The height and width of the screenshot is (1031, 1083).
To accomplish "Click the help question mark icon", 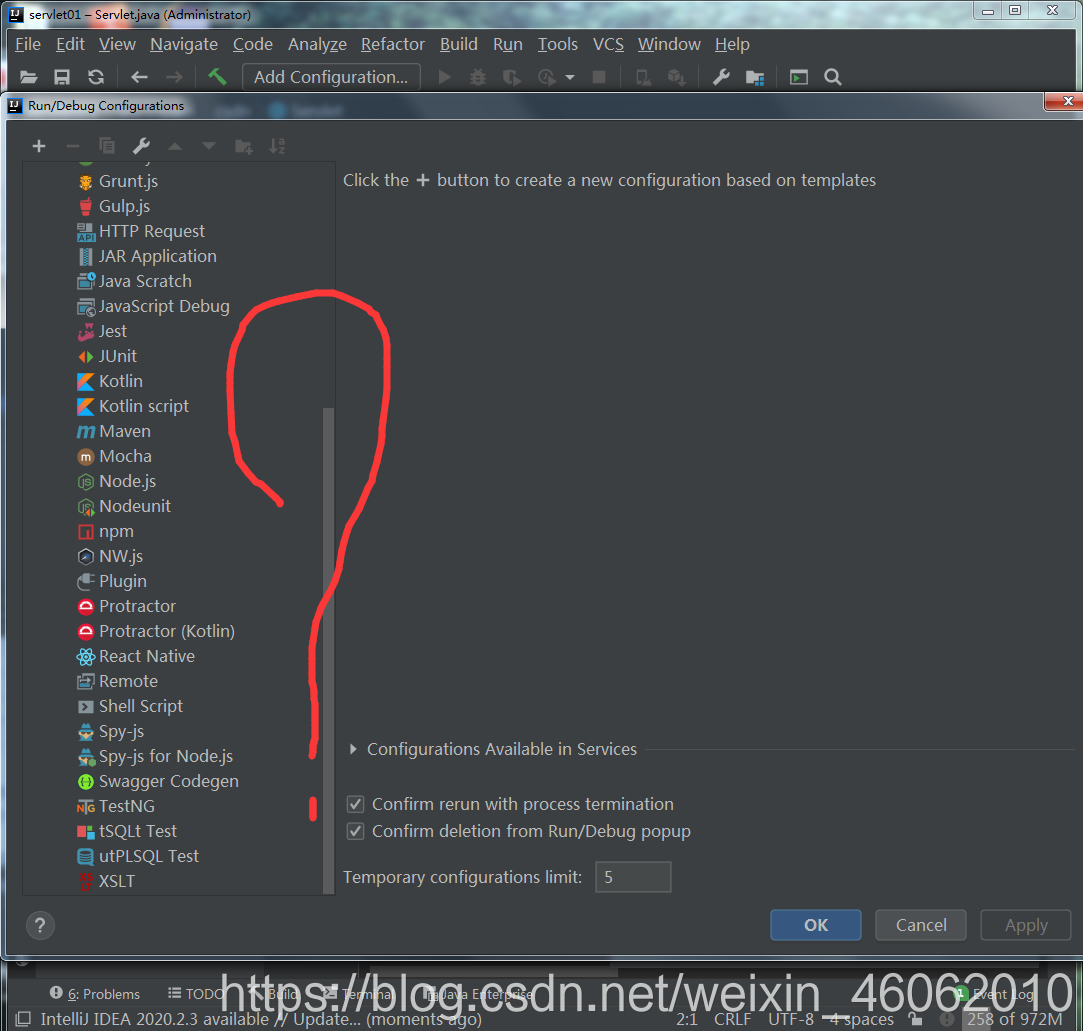I will coord(40,925).
